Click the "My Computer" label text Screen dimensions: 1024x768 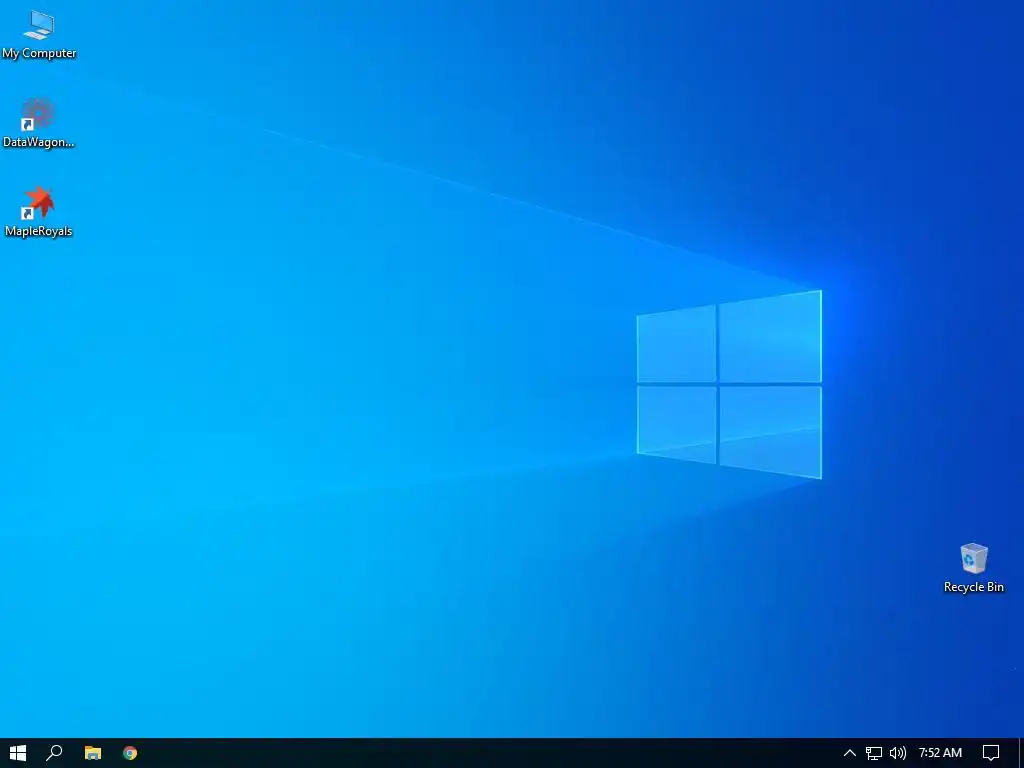[39, 54]
